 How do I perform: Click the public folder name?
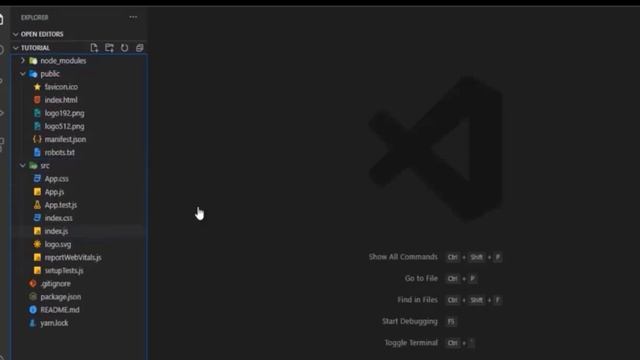50,74
